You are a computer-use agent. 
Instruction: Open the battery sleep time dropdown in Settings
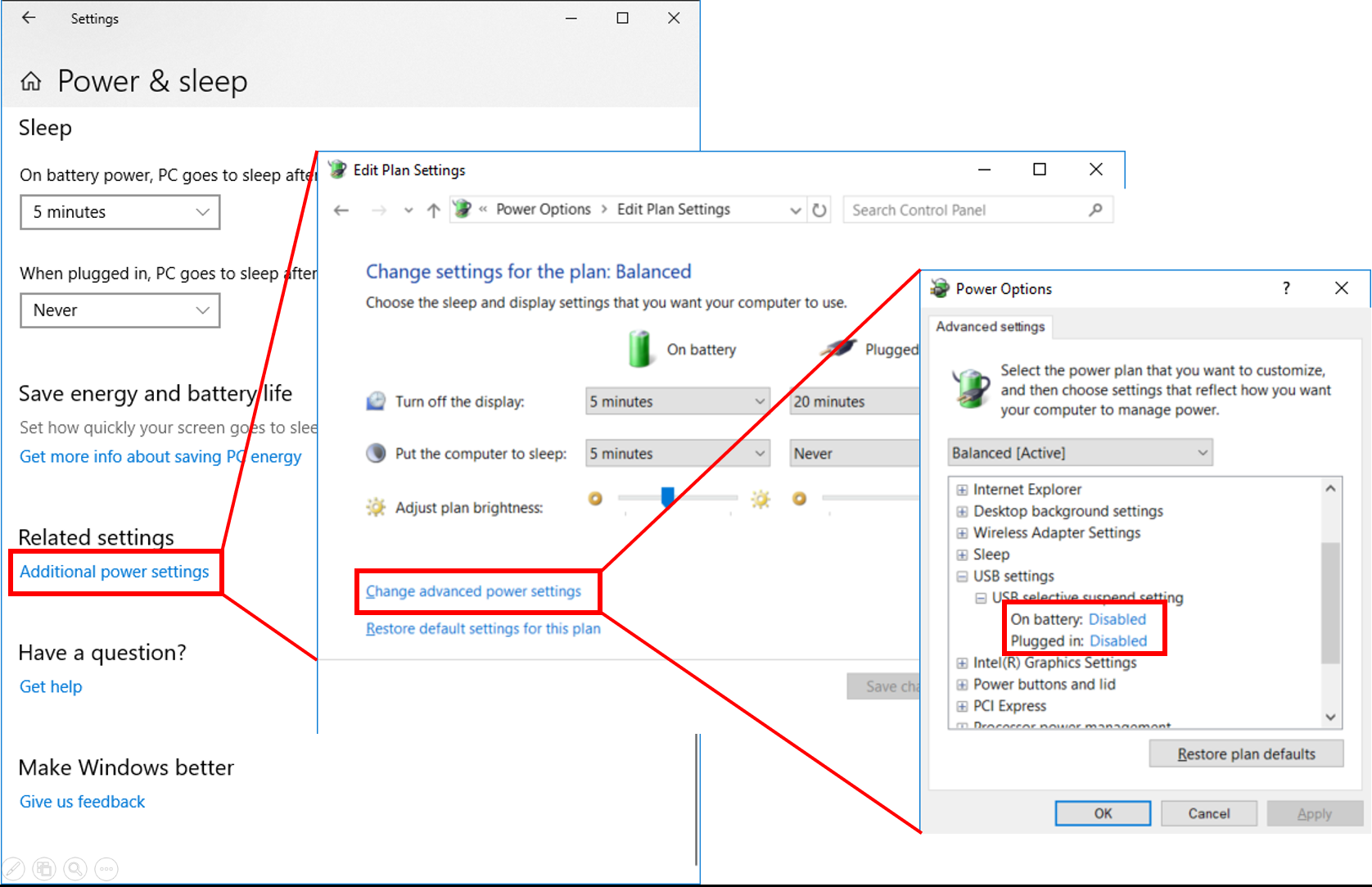coord(120,212)
